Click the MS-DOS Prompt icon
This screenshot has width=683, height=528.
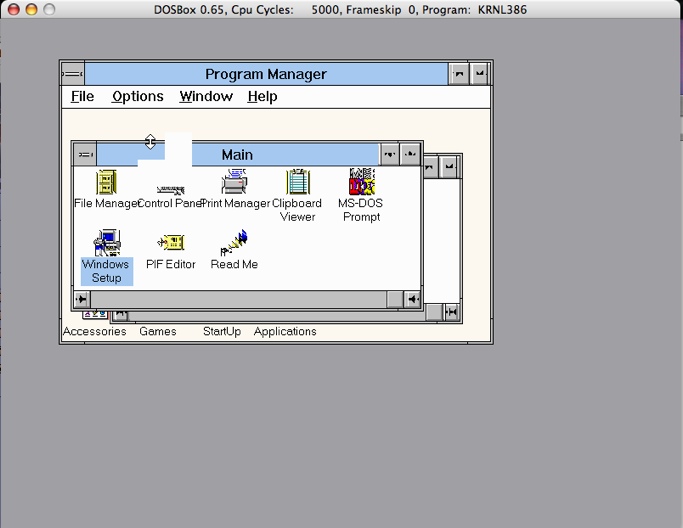coord(361,183)
